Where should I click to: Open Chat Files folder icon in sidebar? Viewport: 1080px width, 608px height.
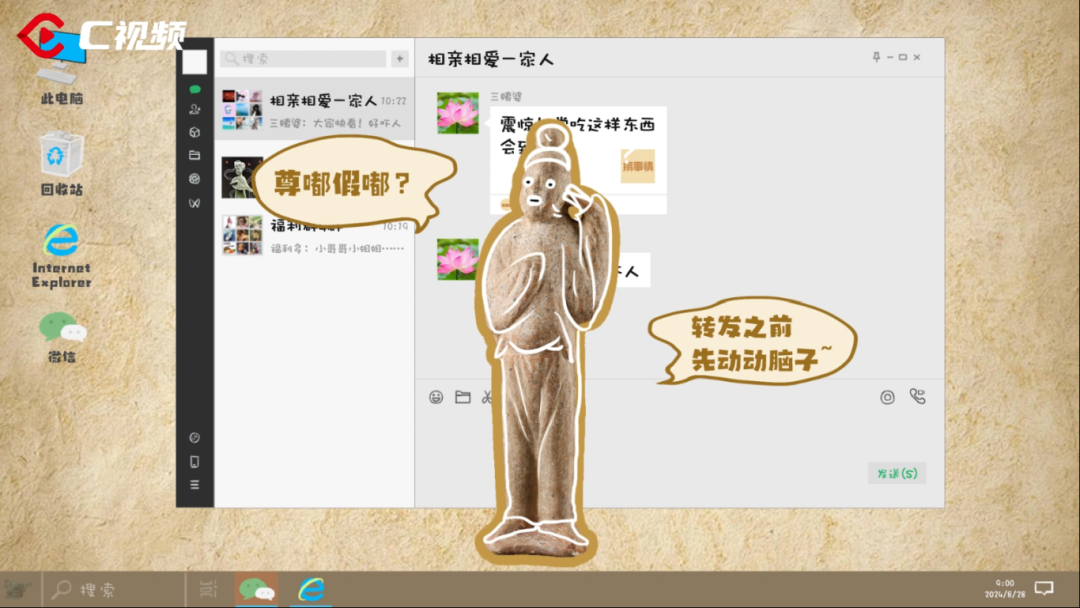coord(193,154)
